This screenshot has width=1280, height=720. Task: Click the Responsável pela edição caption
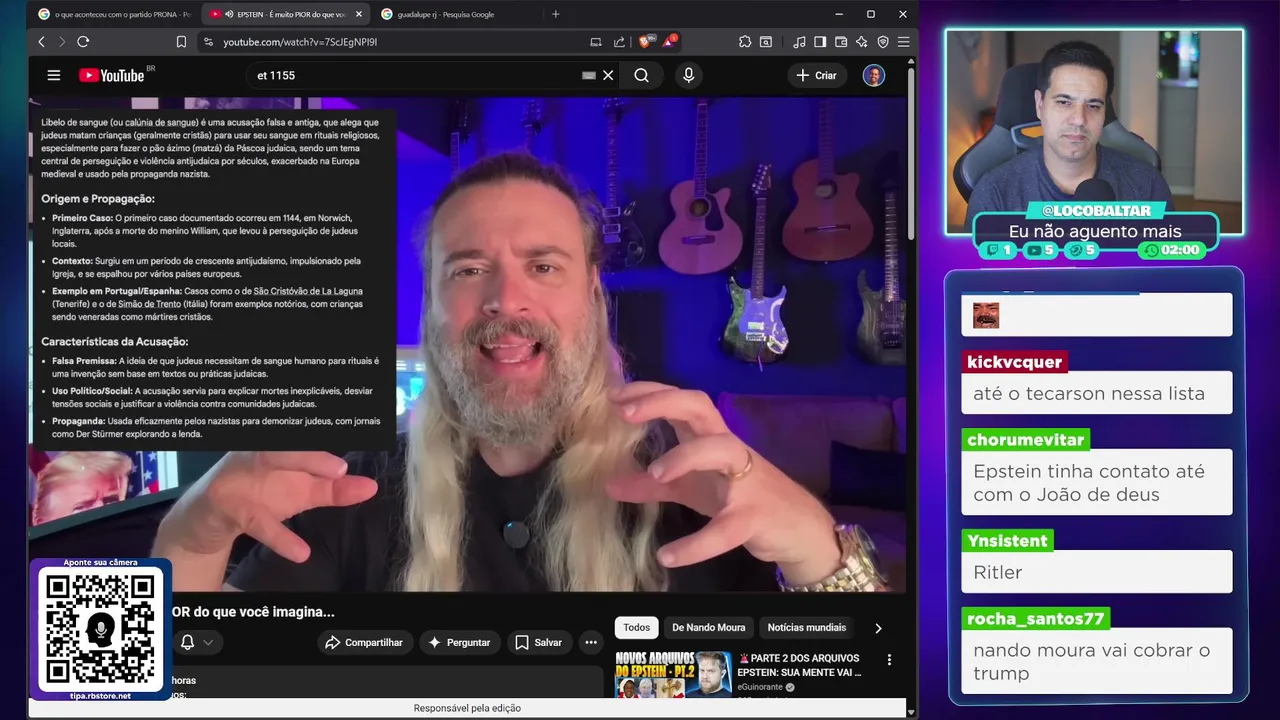[x=467, y=708]
